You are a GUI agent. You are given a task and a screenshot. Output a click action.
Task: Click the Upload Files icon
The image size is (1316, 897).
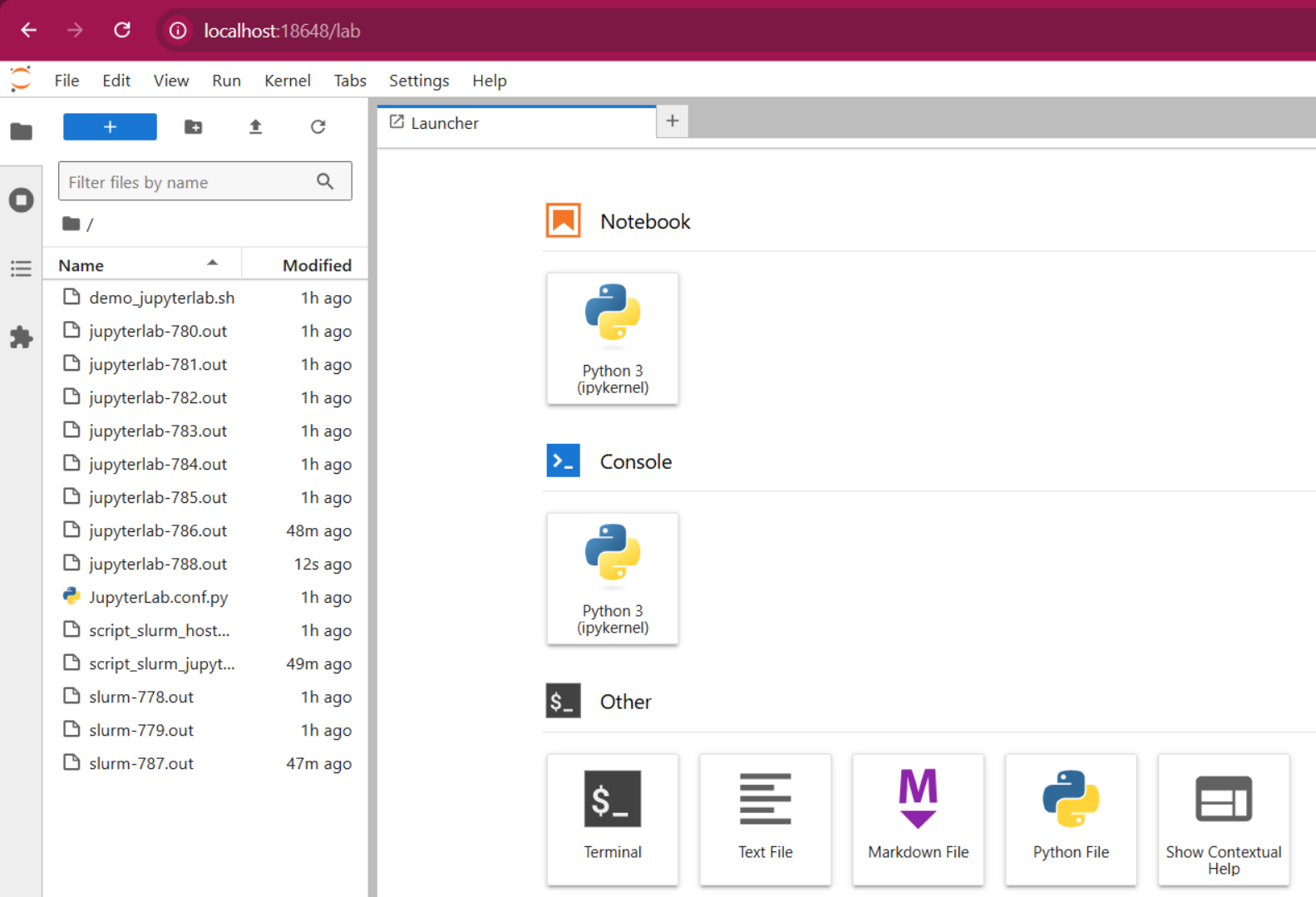[255, 127]
